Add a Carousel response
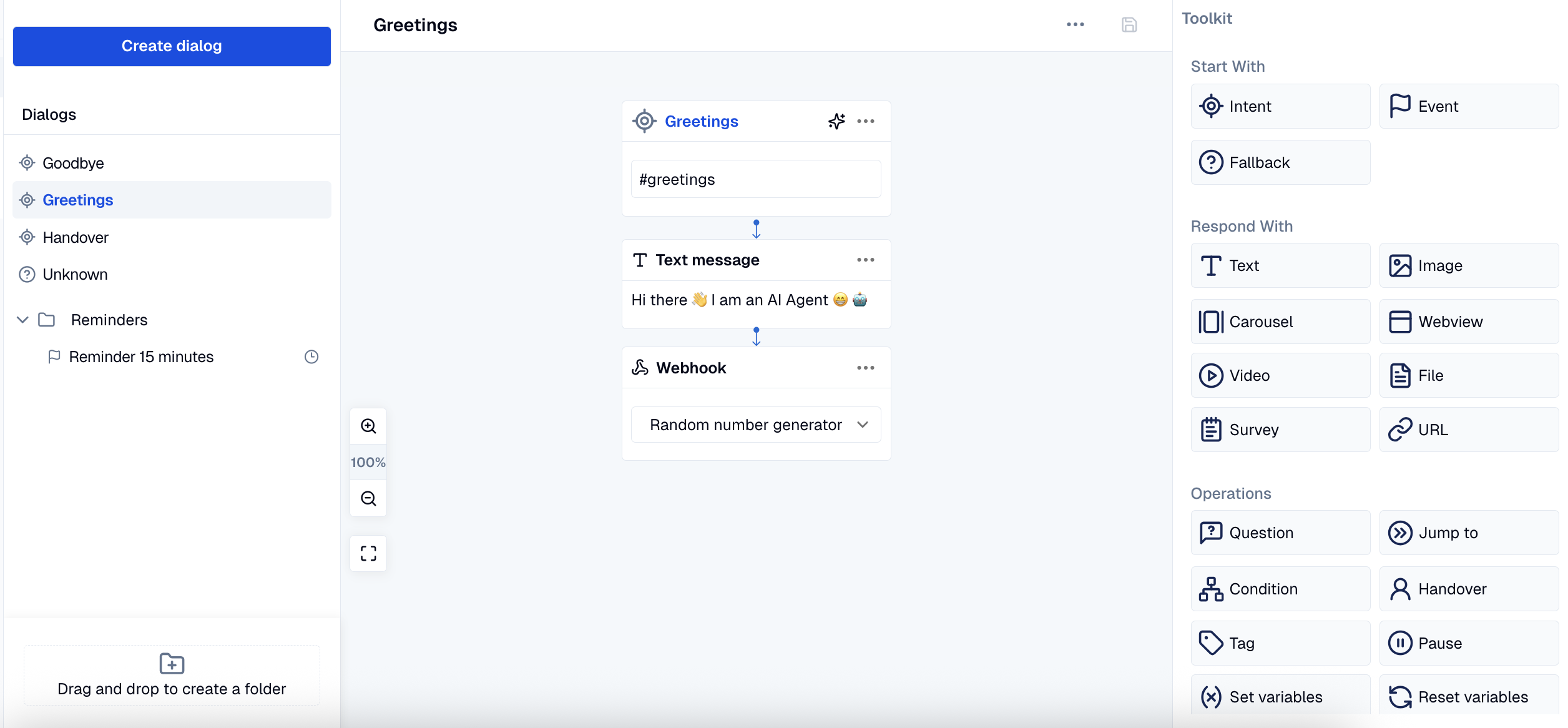 click(x=1280, y=321)
